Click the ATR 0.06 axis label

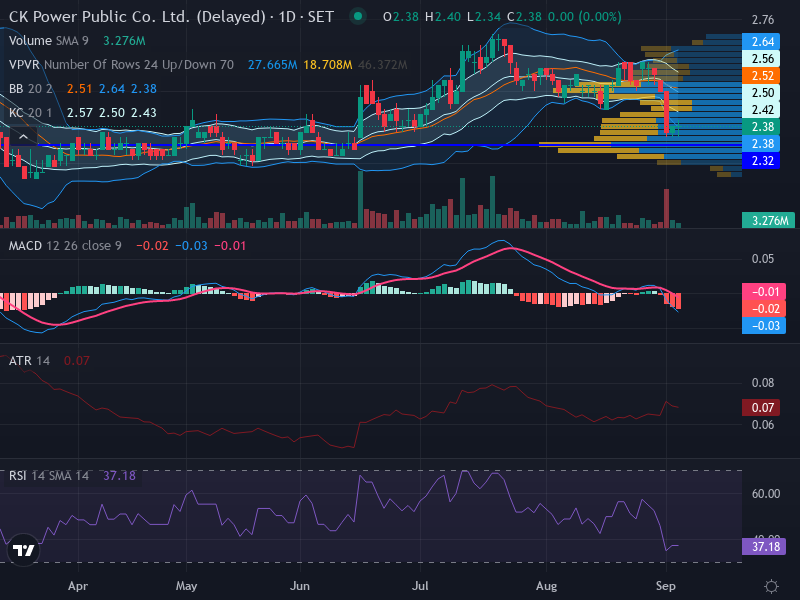click(763, 424)
